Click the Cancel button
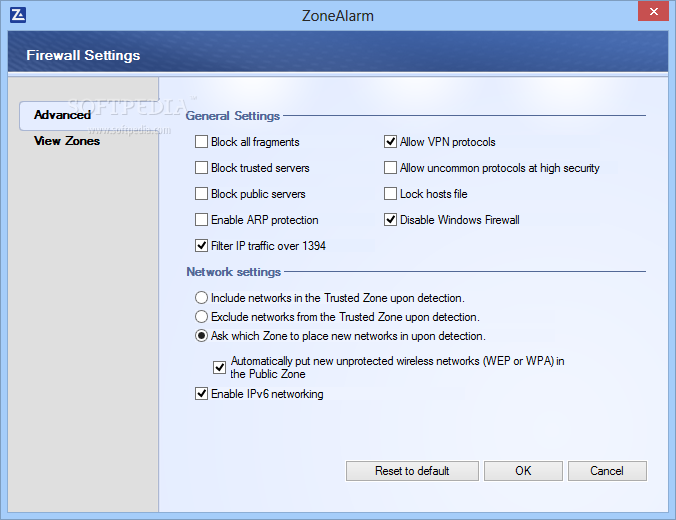The height and width of the screenshot is (520, 676). point(607,471)
